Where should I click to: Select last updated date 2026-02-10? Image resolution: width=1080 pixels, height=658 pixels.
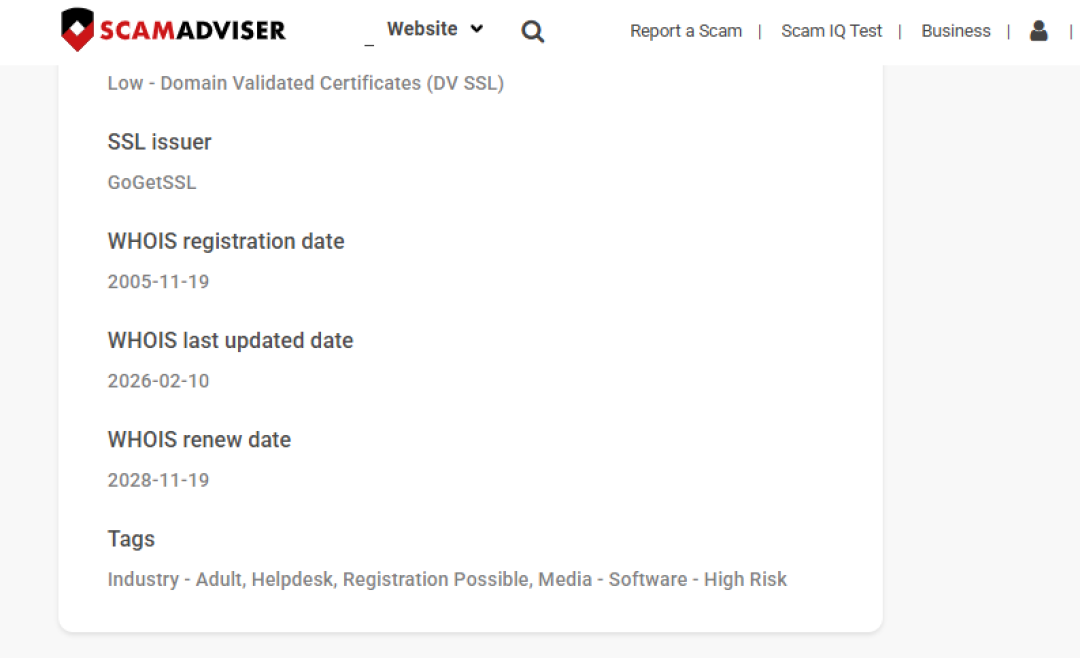click(x=158, y=381)
